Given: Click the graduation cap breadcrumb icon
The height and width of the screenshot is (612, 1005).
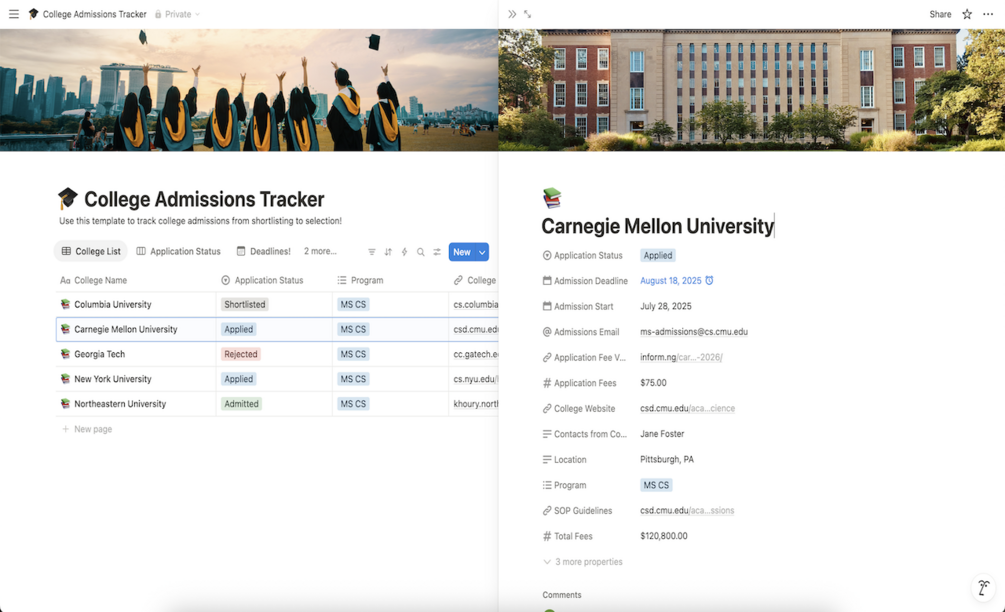Looking at the screenshot, I should coord(33,13).
